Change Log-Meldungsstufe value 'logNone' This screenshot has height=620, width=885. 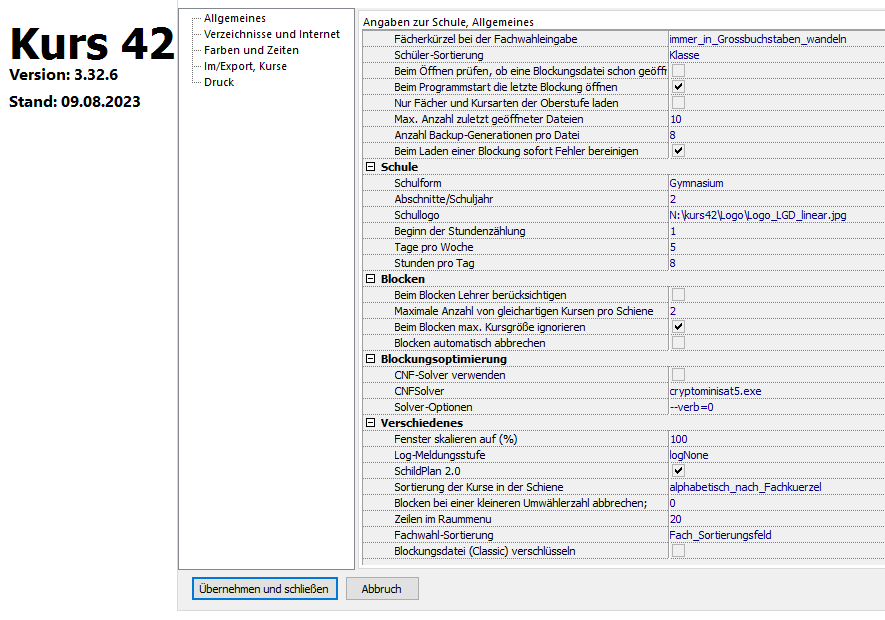click(777, 455)
